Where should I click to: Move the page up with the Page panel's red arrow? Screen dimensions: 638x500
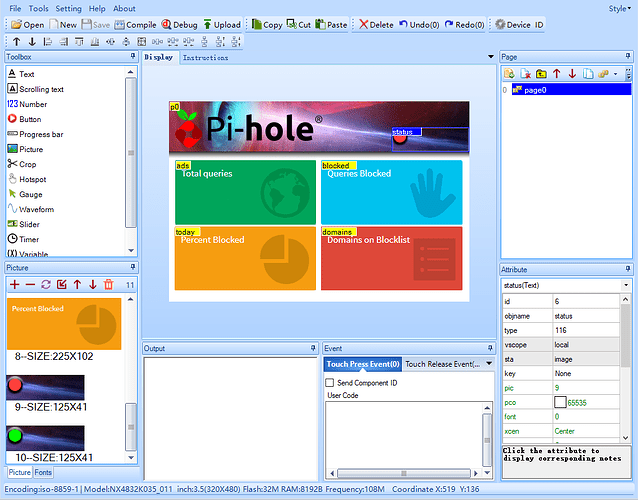[557, 74]
